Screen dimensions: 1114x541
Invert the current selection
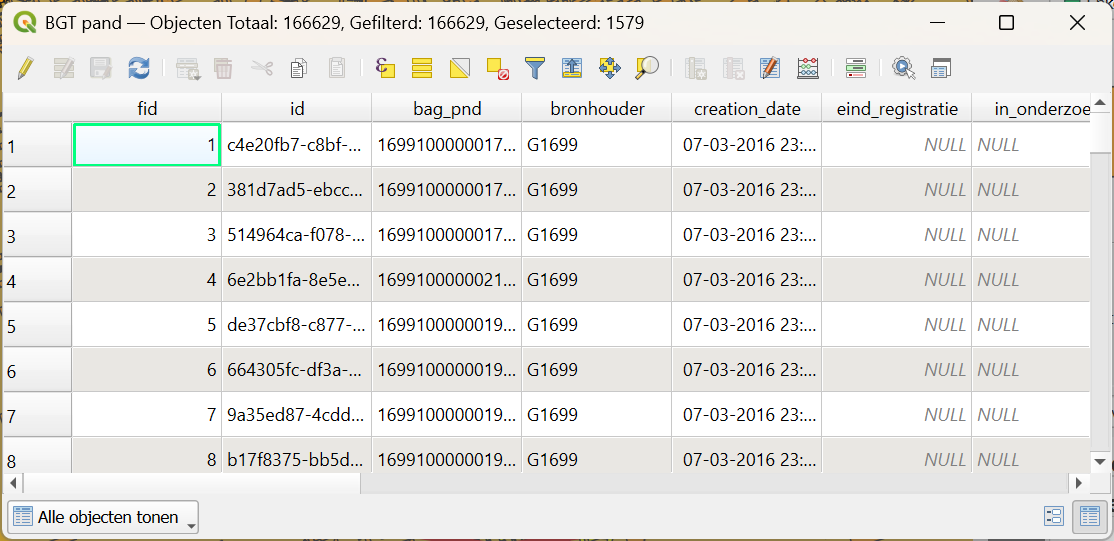460,68
